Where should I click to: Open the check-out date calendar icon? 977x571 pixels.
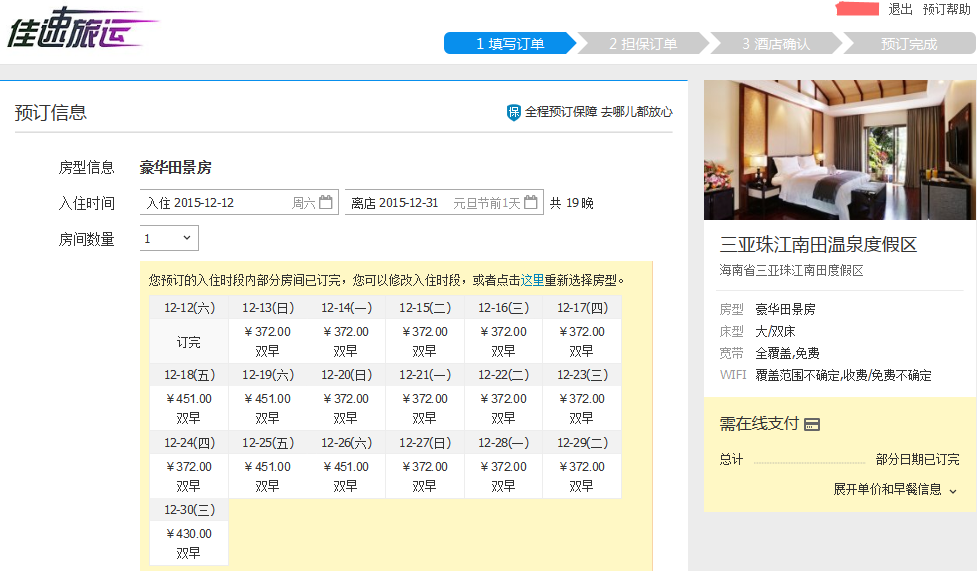531,203
